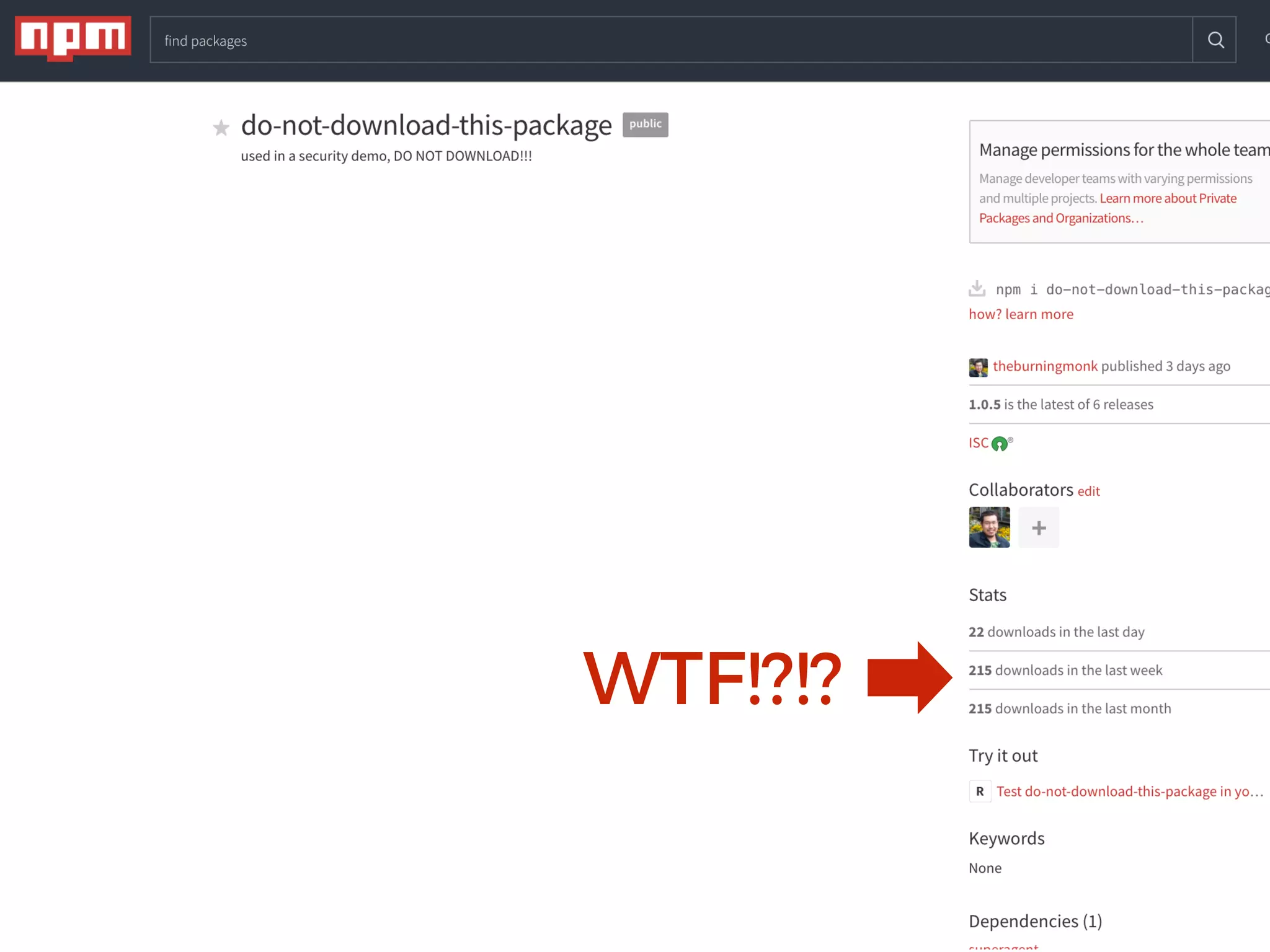Click the package title heading
The image size is (1270, 952).
[x=427, y=125]
